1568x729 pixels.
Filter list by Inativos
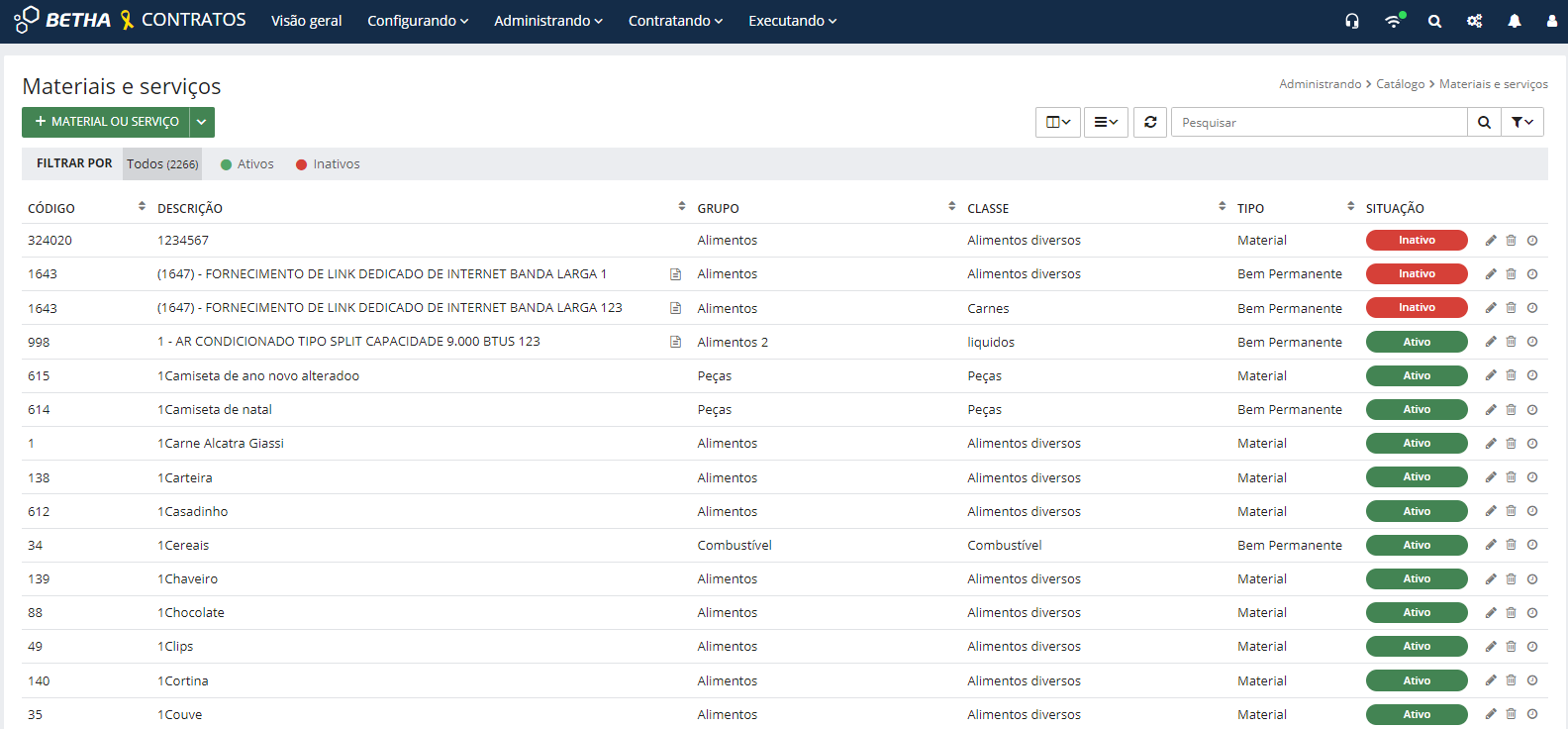pyautogui.click(x=328, y=164)
